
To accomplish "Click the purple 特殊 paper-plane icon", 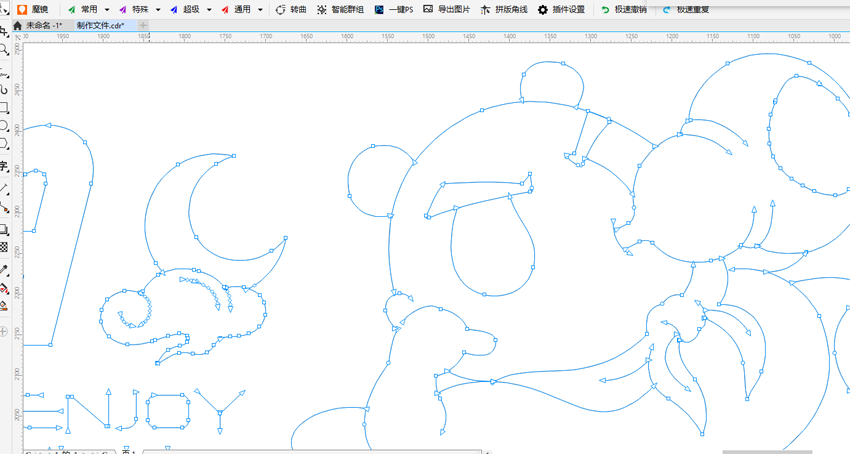I will click(x=123, y=10).
